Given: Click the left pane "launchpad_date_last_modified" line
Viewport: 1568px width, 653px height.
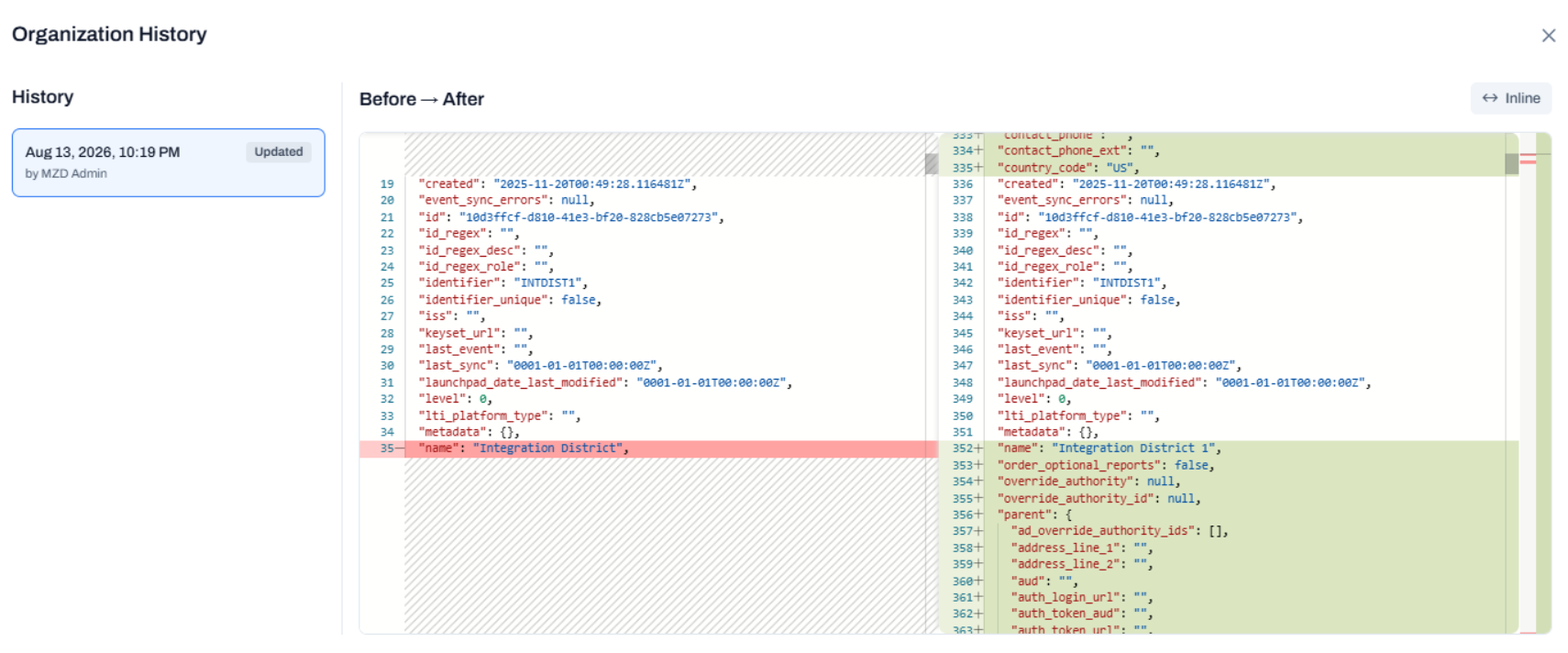Looking at the screenshot, I should pyautogui.click(x=605, y=382).
